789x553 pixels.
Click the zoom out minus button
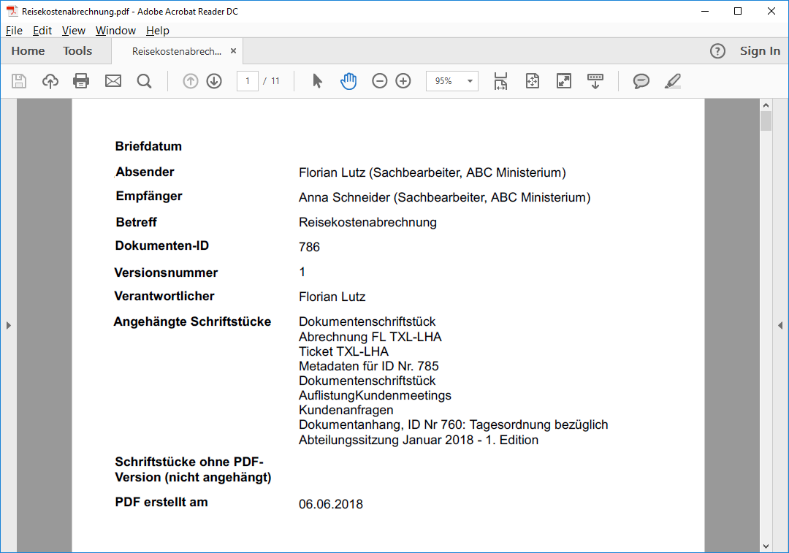[379, 81]
